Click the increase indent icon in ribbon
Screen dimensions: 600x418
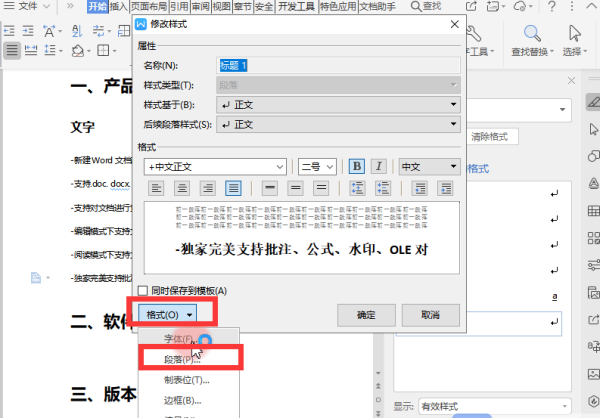tap(28, 31)
